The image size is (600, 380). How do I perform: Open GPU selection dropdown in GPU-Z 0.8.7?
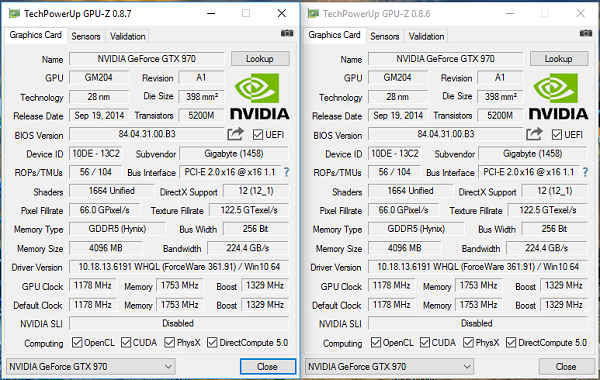(x=91, y=367)
